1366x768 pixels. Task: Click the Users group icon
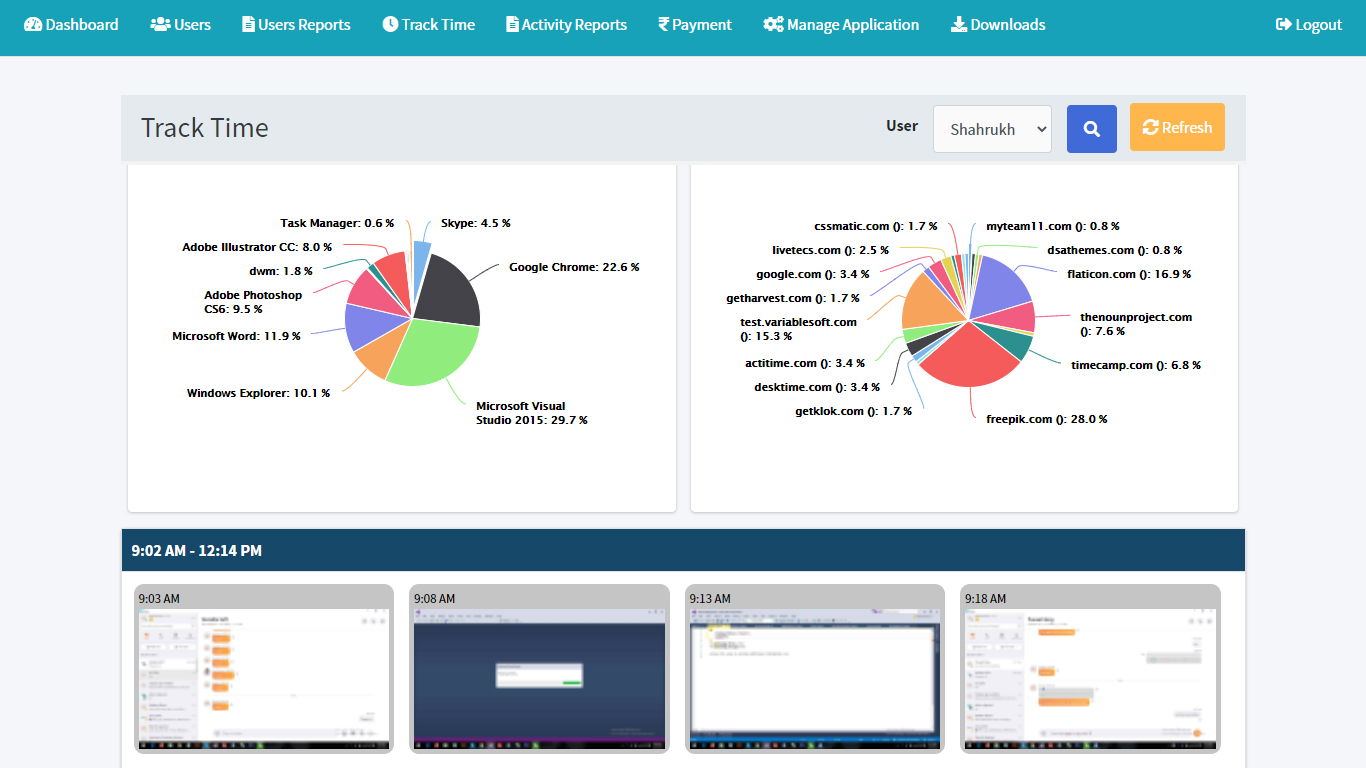[x=160, y=25]
